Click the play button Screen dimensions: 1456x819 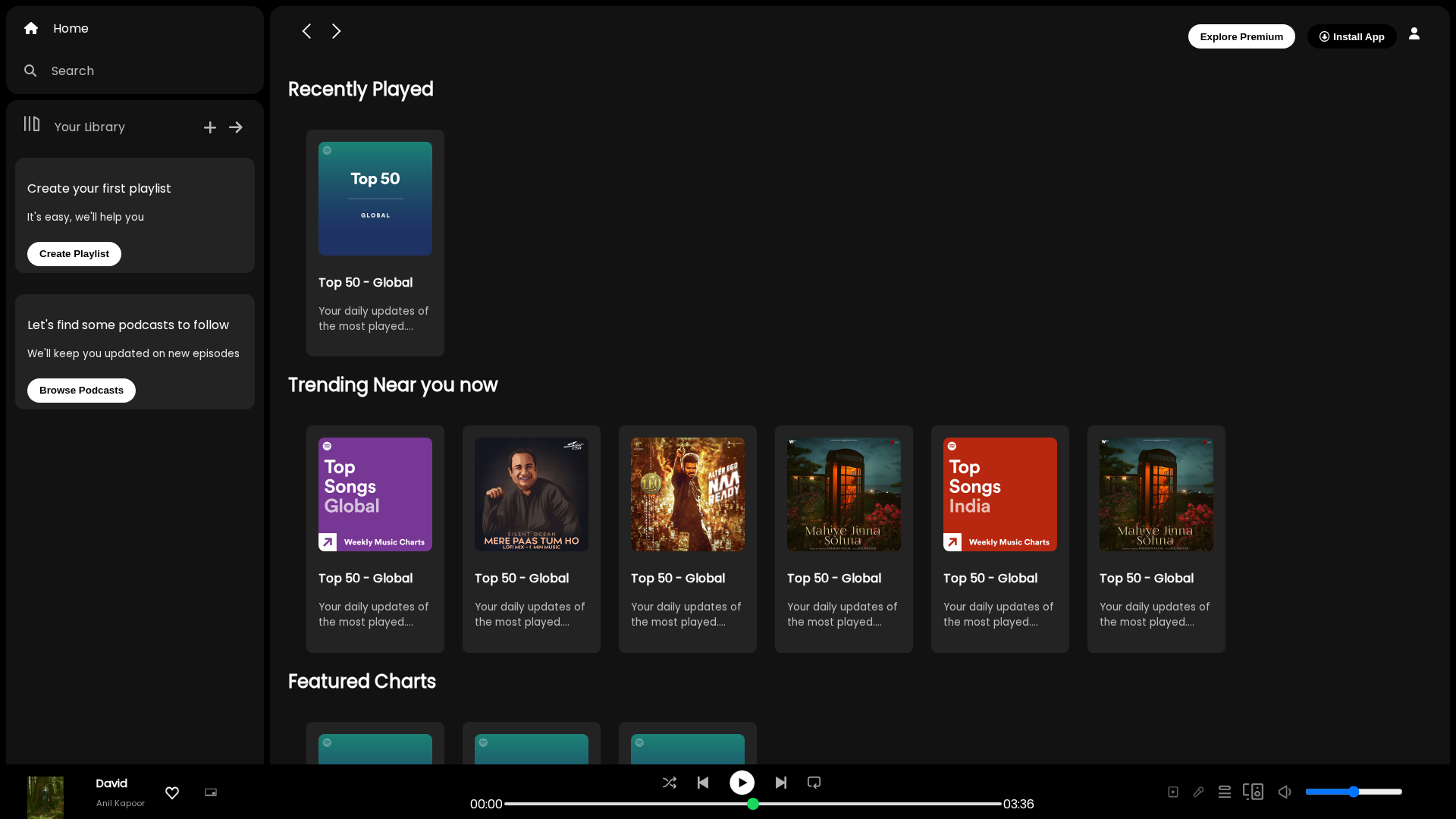[x=742, y=783]
